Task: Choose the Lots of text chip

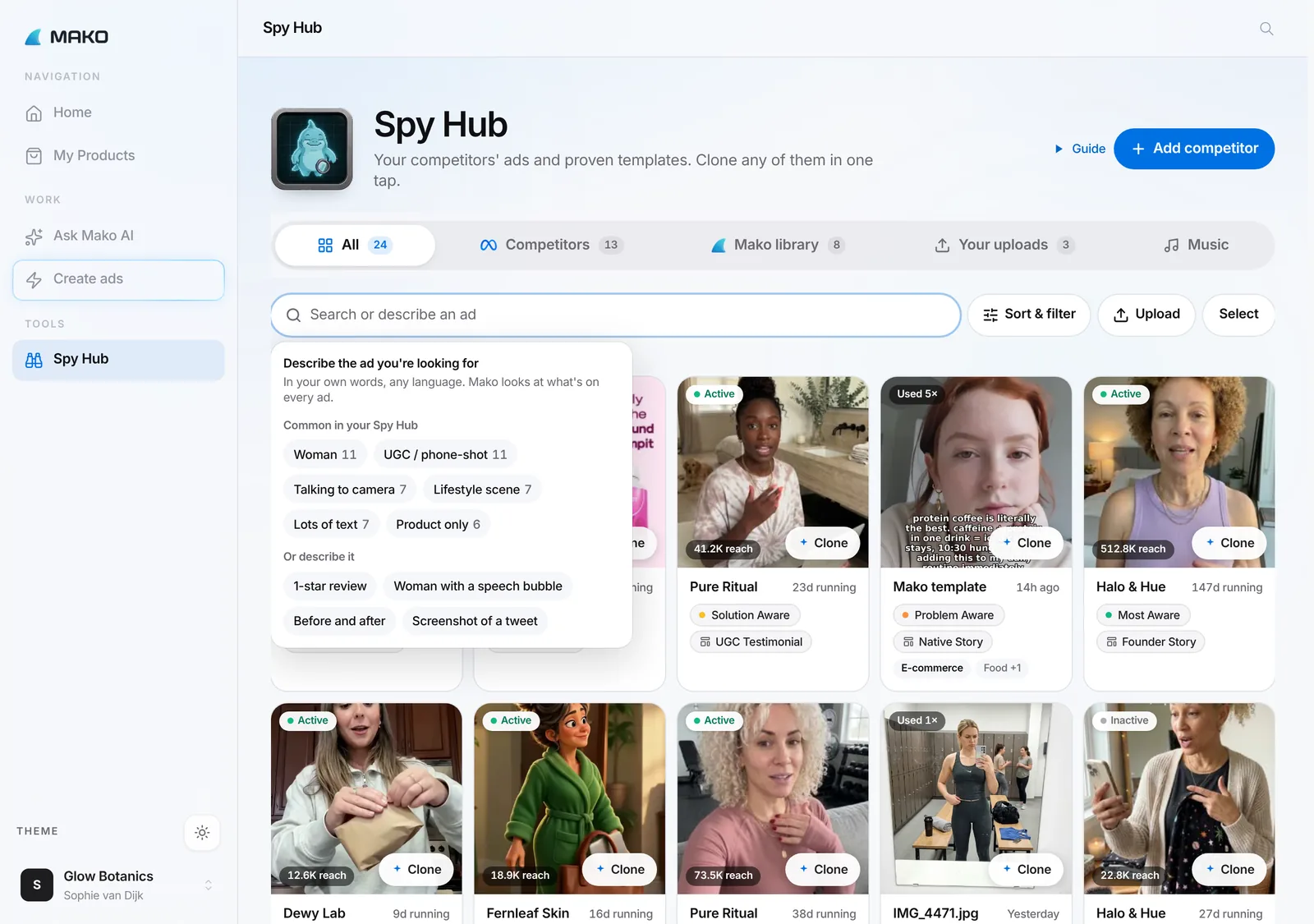Action: [x=331, y=525]
